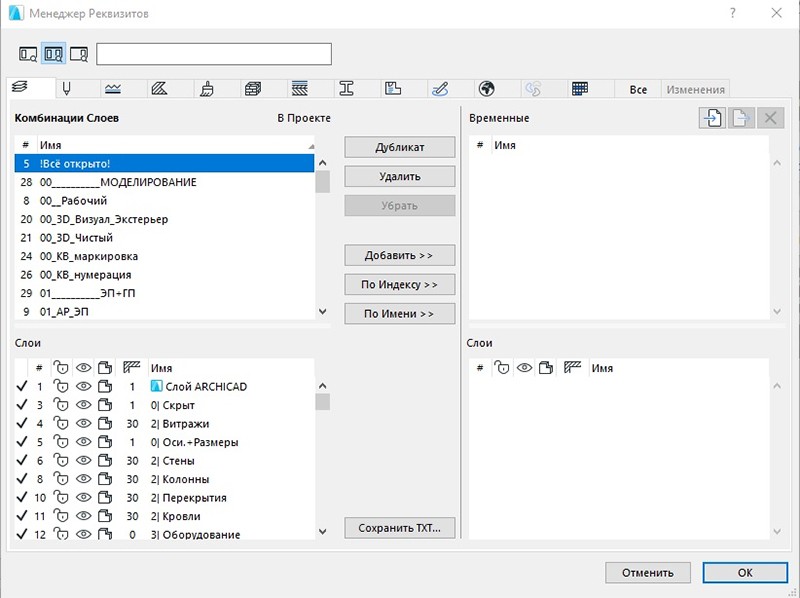Switch to the Все tab
The image size is (800, 598).
pos(638,89)
